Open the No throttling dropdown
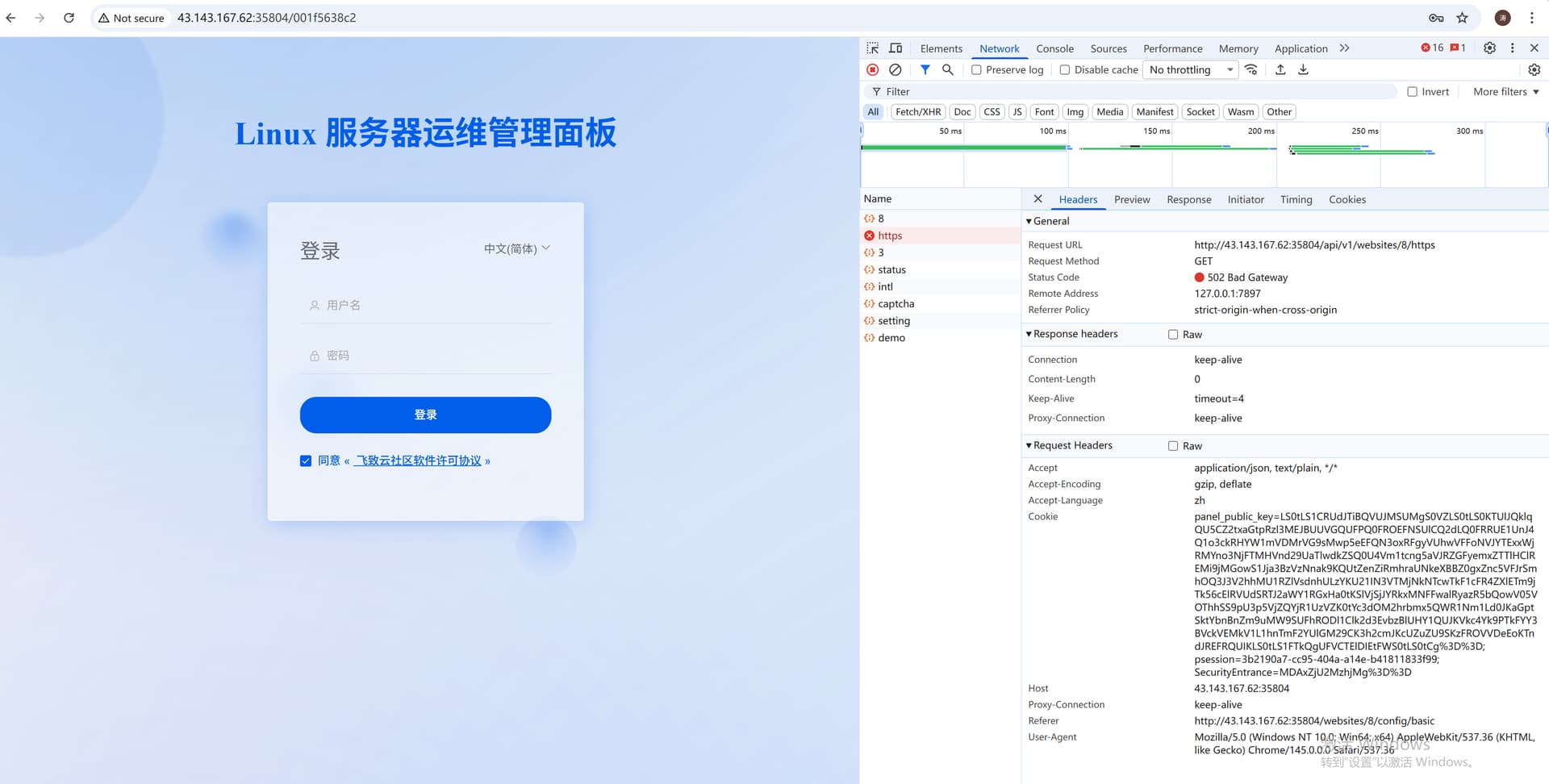This screenshot has width=1549, height=784. (x=1190, y=70)
